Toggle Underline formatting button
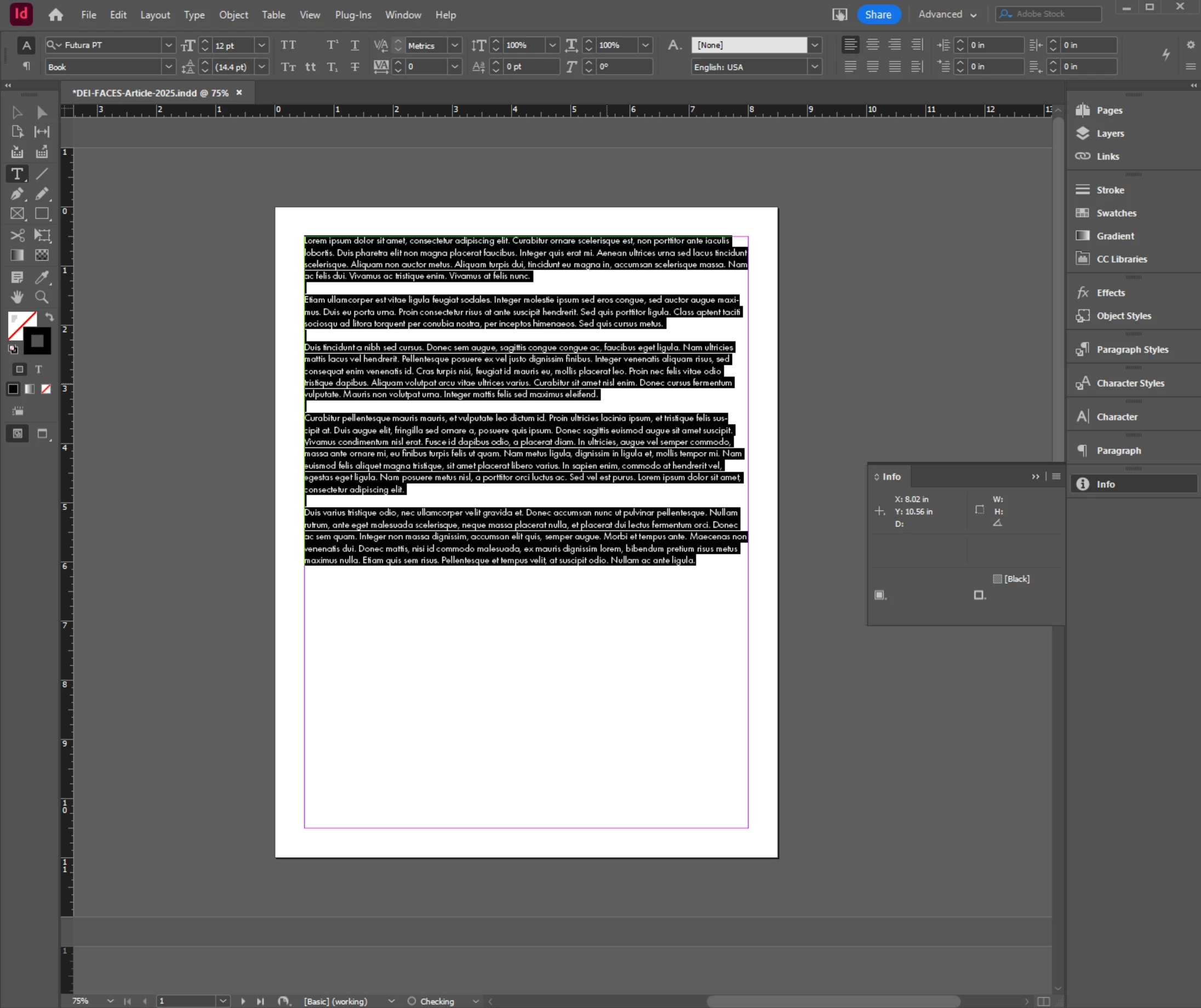The width and height of the screenshot is (1201, 1008). coord(354,44)
